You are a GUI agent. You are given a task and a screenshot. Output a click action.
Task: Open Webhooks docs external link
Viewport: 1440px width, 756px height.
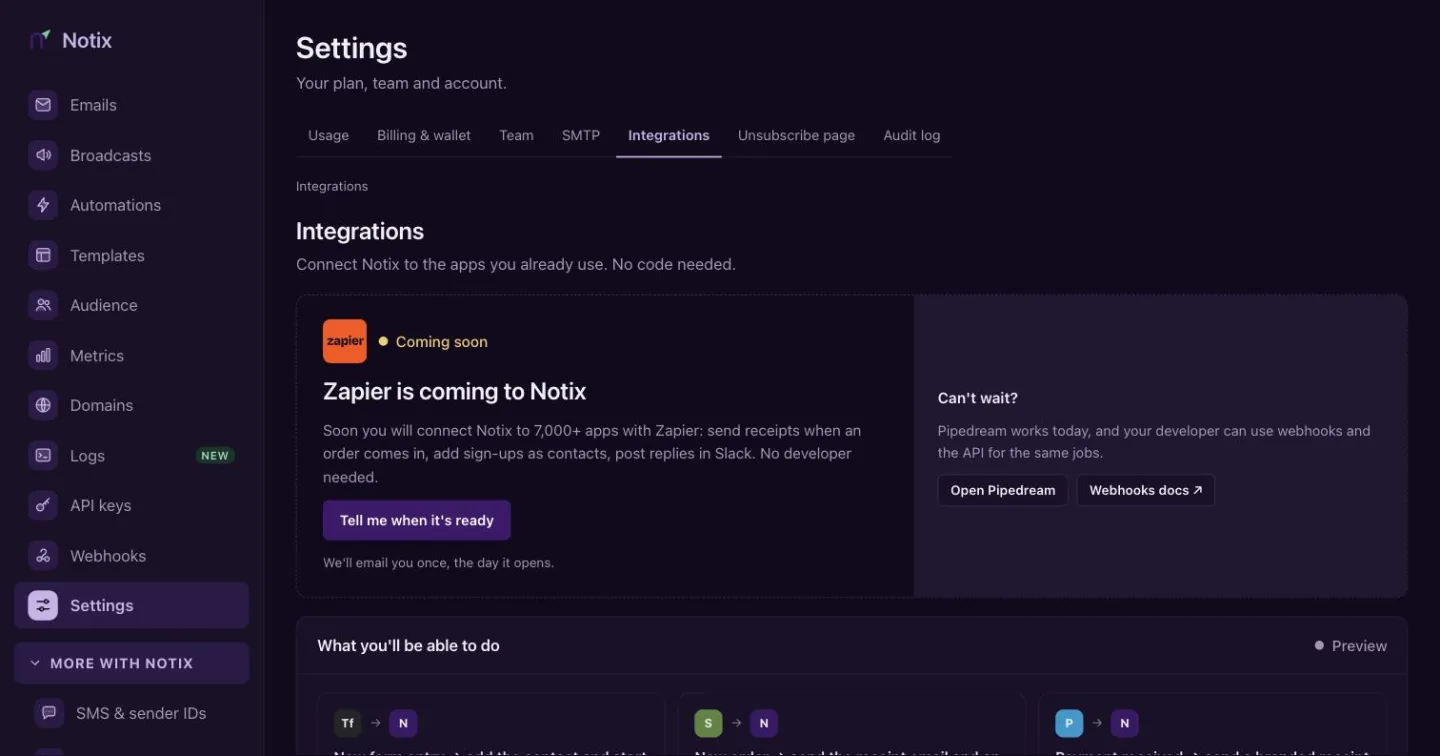(1146, 490)
